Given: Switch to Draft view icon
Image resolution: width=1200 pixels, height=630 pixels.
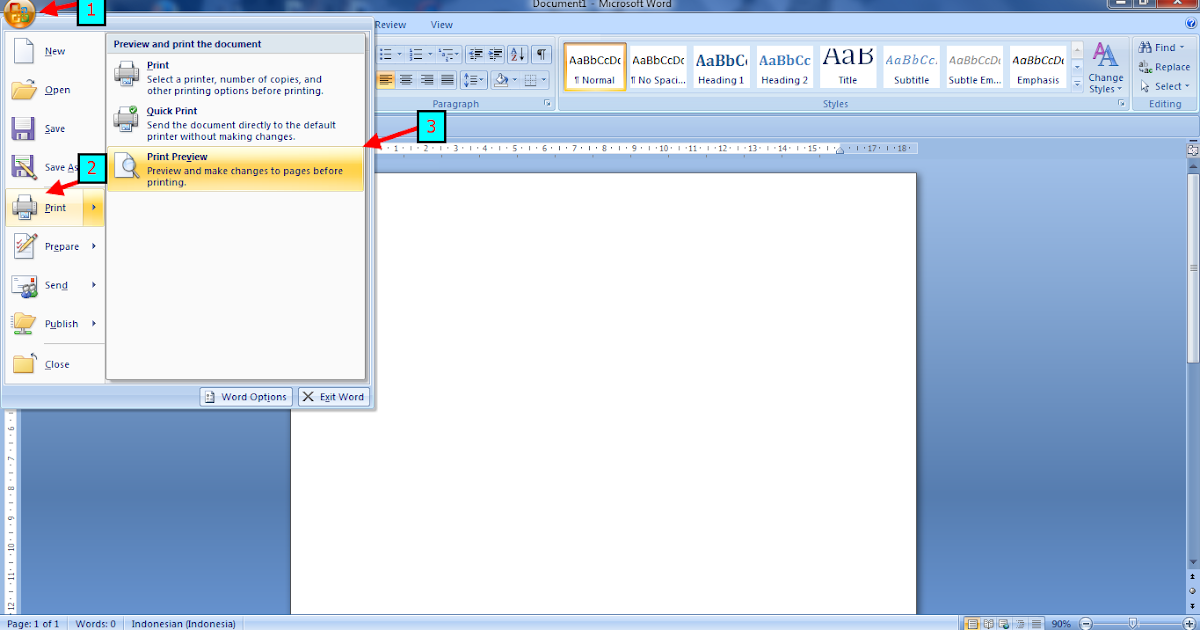Looking at the screenshot, I should pos(1034,623).
